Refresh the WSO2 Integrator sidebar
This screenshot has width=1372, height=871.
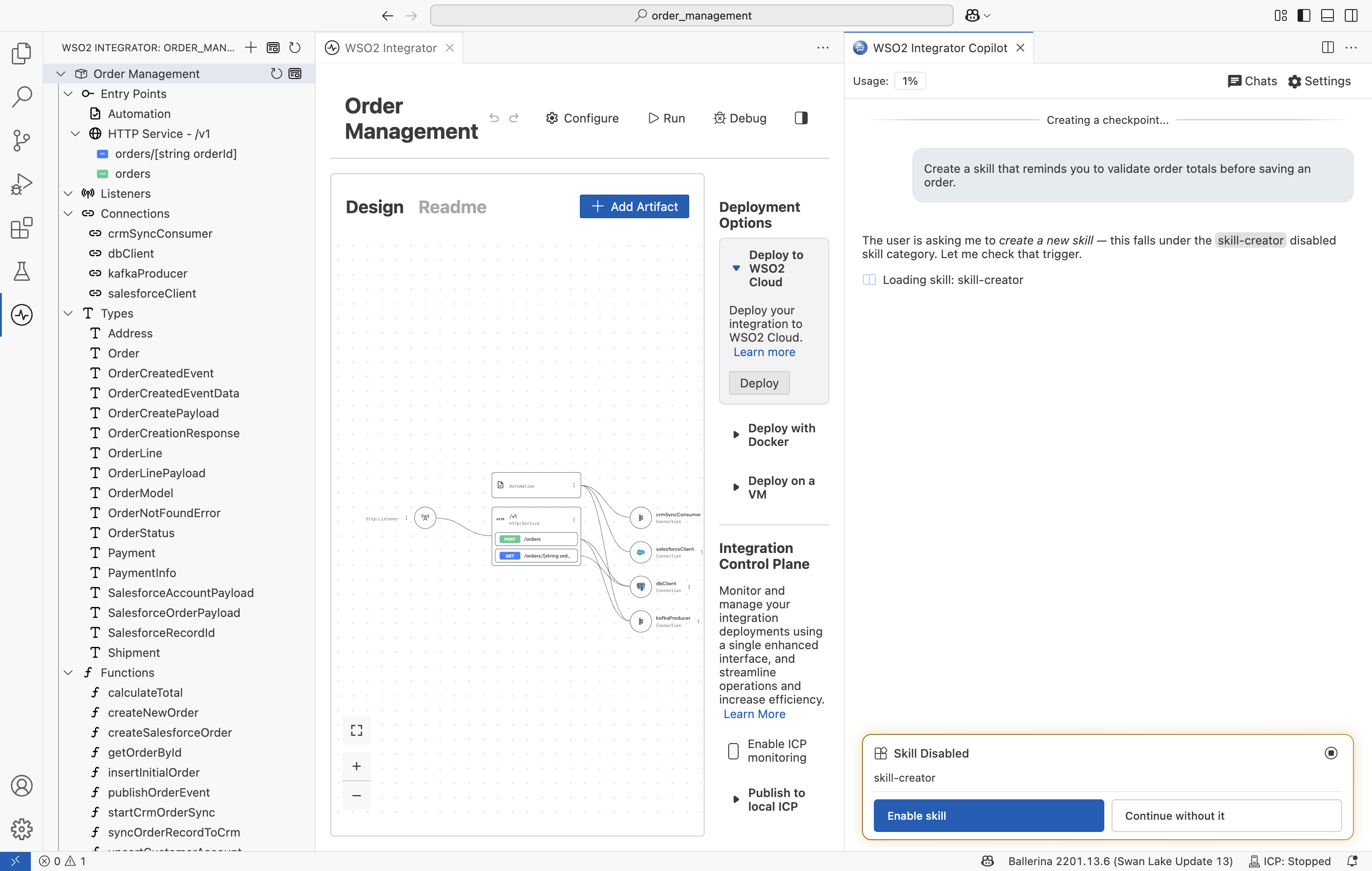click(x=294, y=47)
